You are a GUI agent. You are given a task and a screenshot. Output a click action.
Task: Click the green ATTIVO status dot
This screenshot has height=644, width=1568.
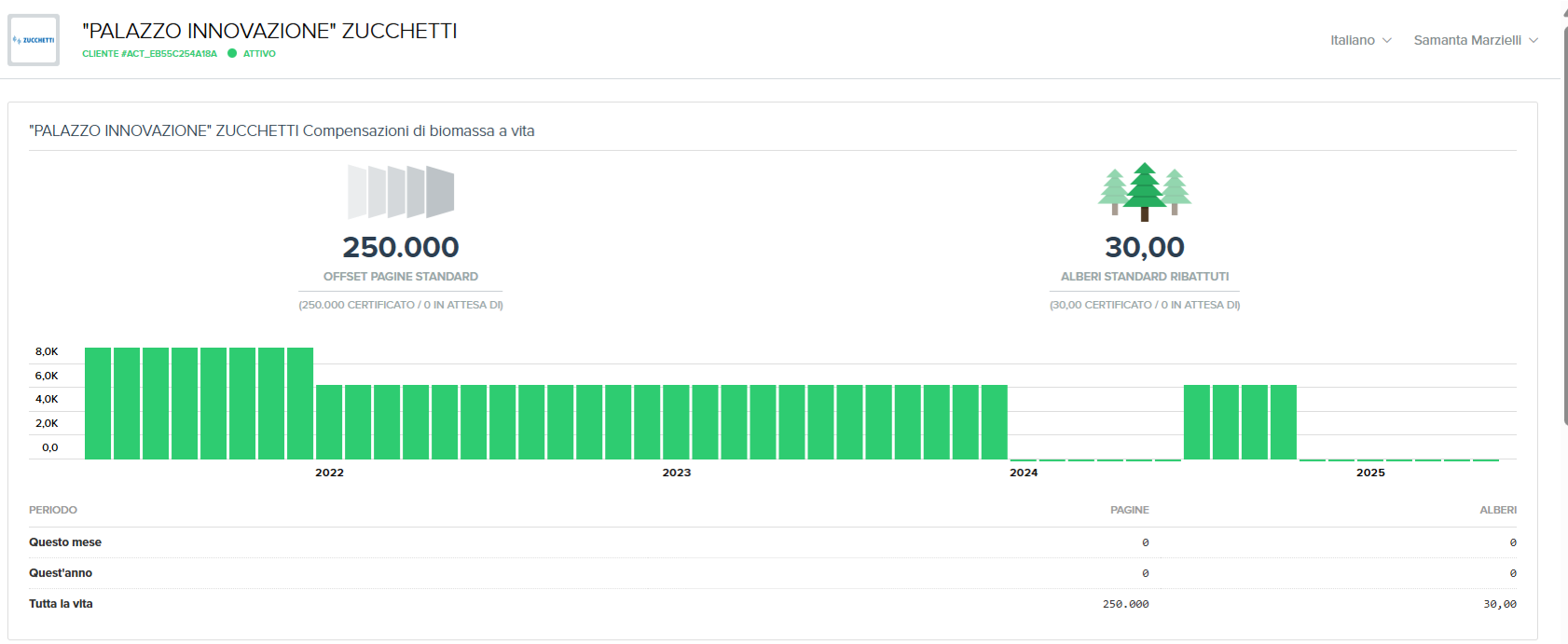(232, 54)
